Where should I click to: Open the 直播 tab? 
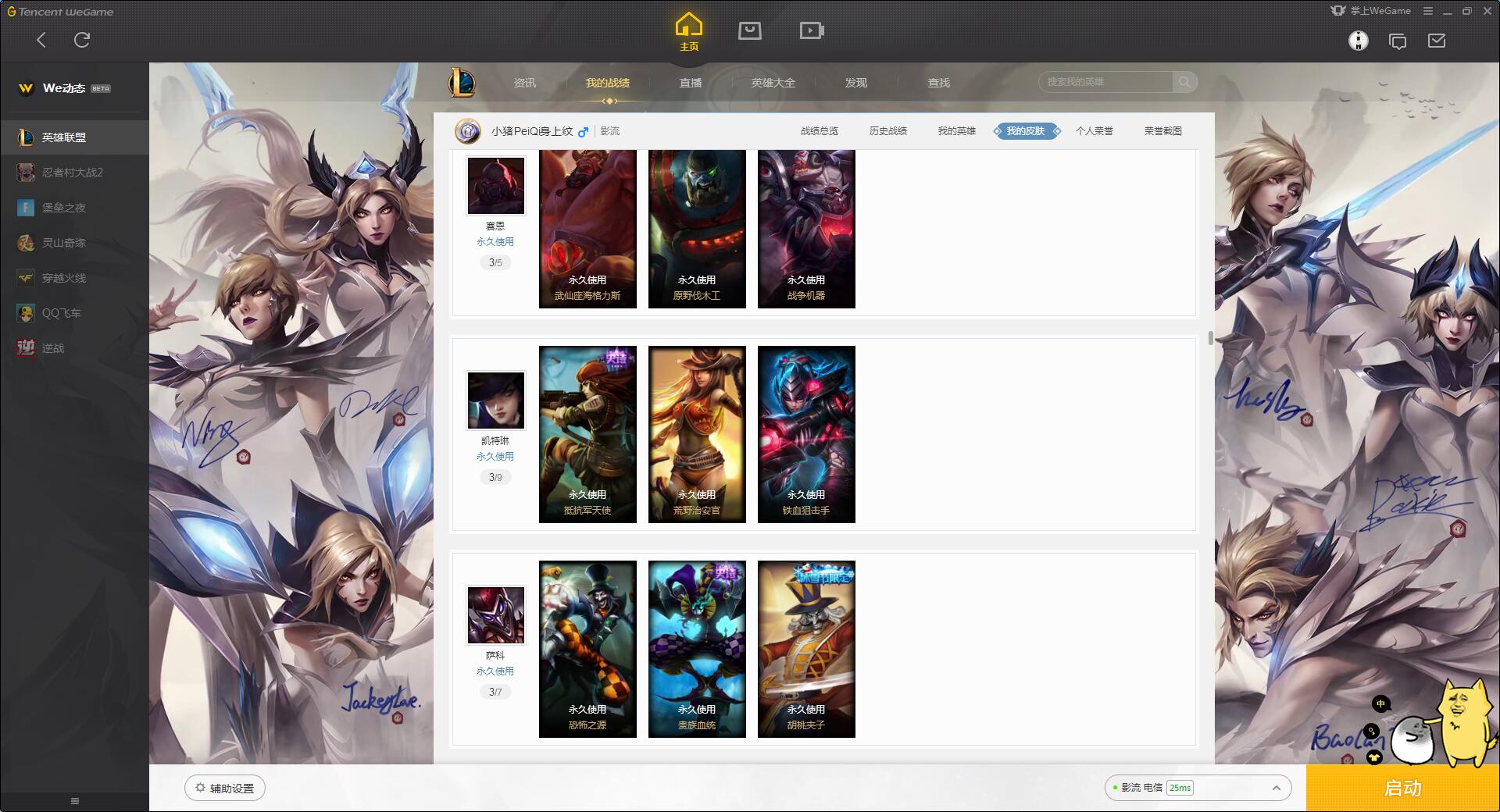691,83
